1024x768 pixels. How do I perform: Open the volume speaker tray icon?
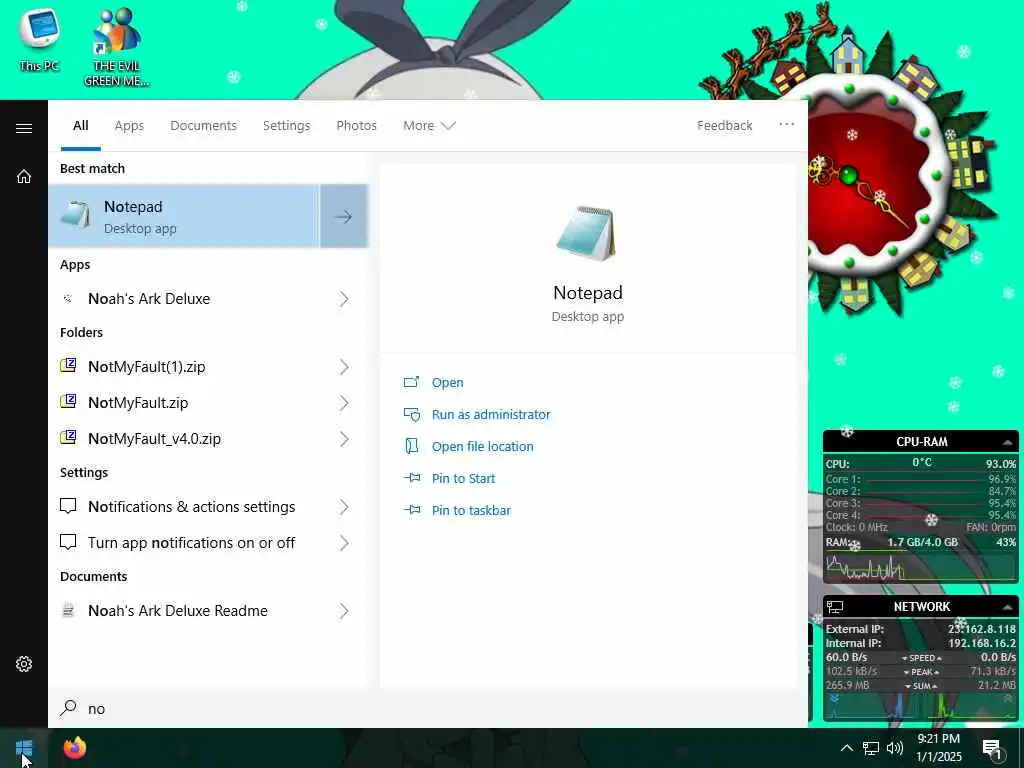895,748
